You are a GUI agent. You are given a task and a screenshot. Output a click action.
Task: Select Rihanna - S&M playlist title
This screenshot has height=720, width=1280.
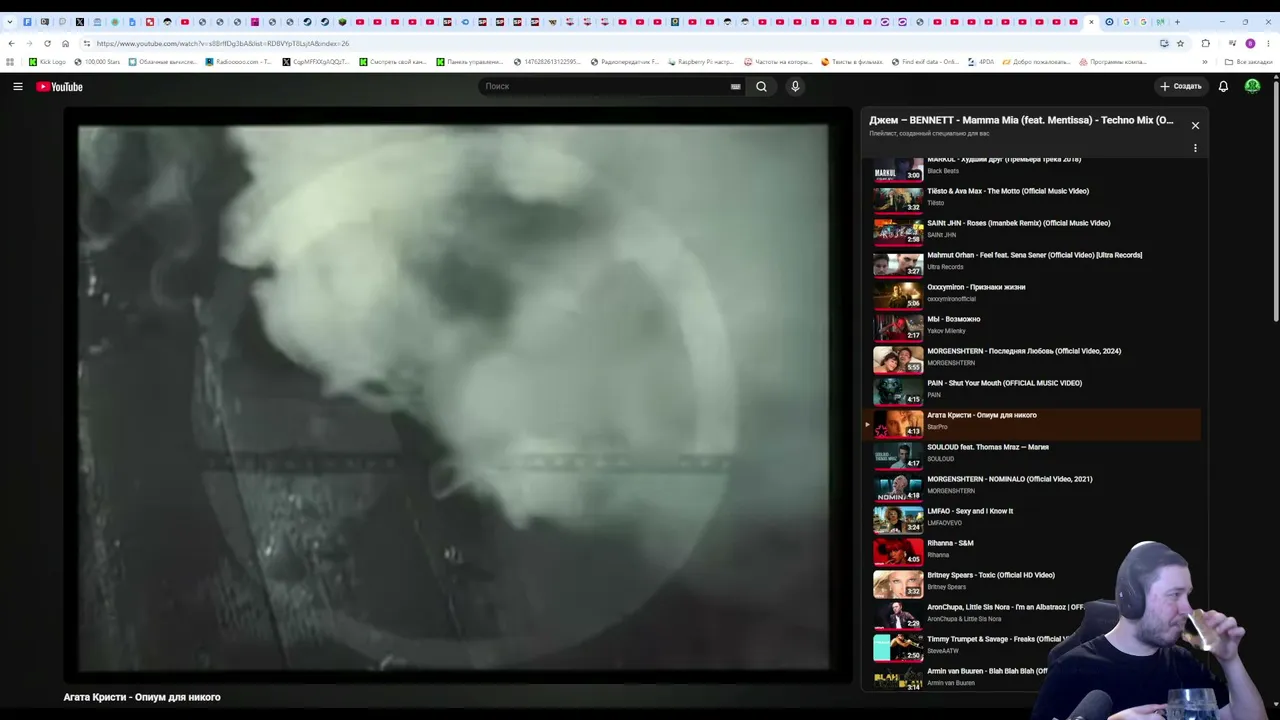click(950, 543)
